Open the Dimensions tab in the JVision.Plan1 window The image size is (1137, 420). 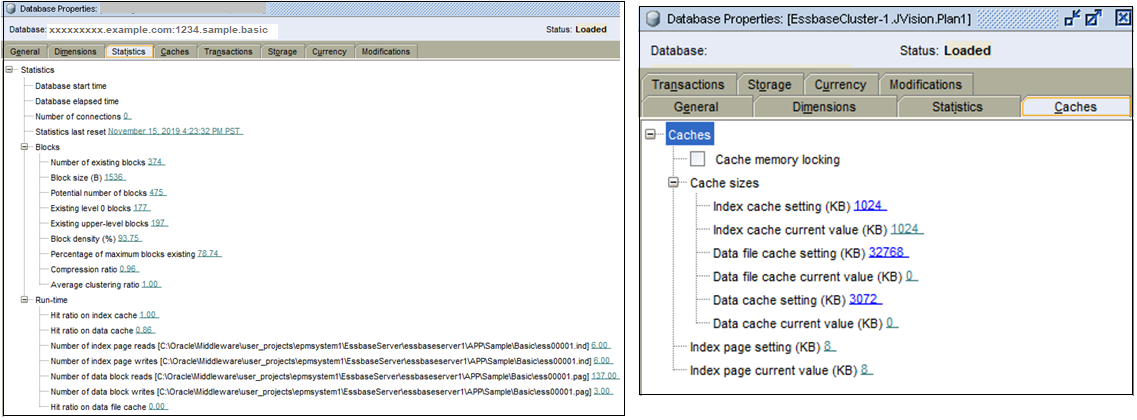tap(824, 107)
